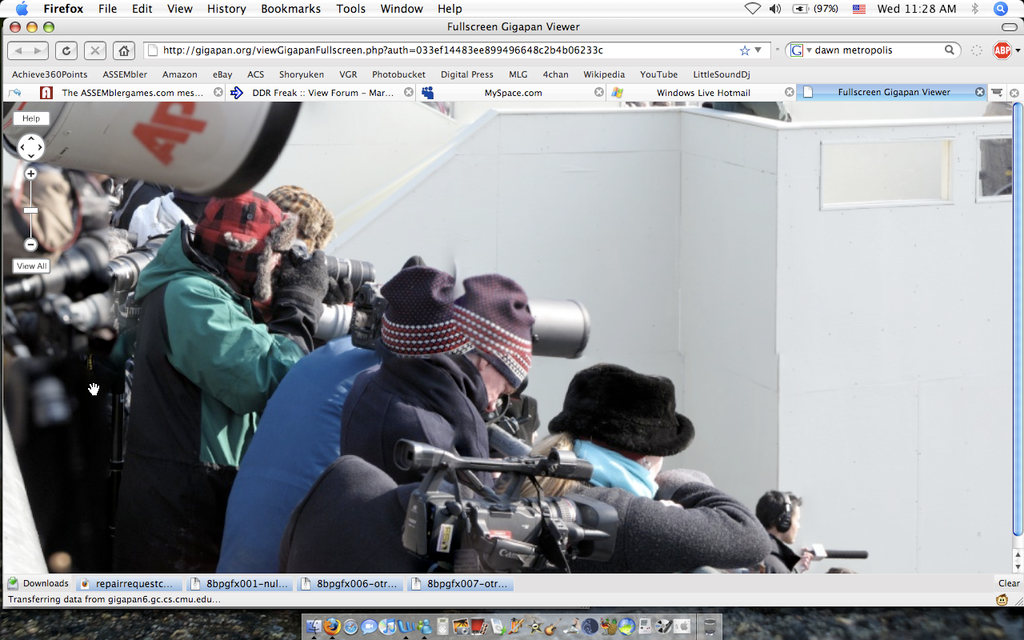1024x640 pixels.
Task: Zoom out with the minus button
Action: (31, 244)
